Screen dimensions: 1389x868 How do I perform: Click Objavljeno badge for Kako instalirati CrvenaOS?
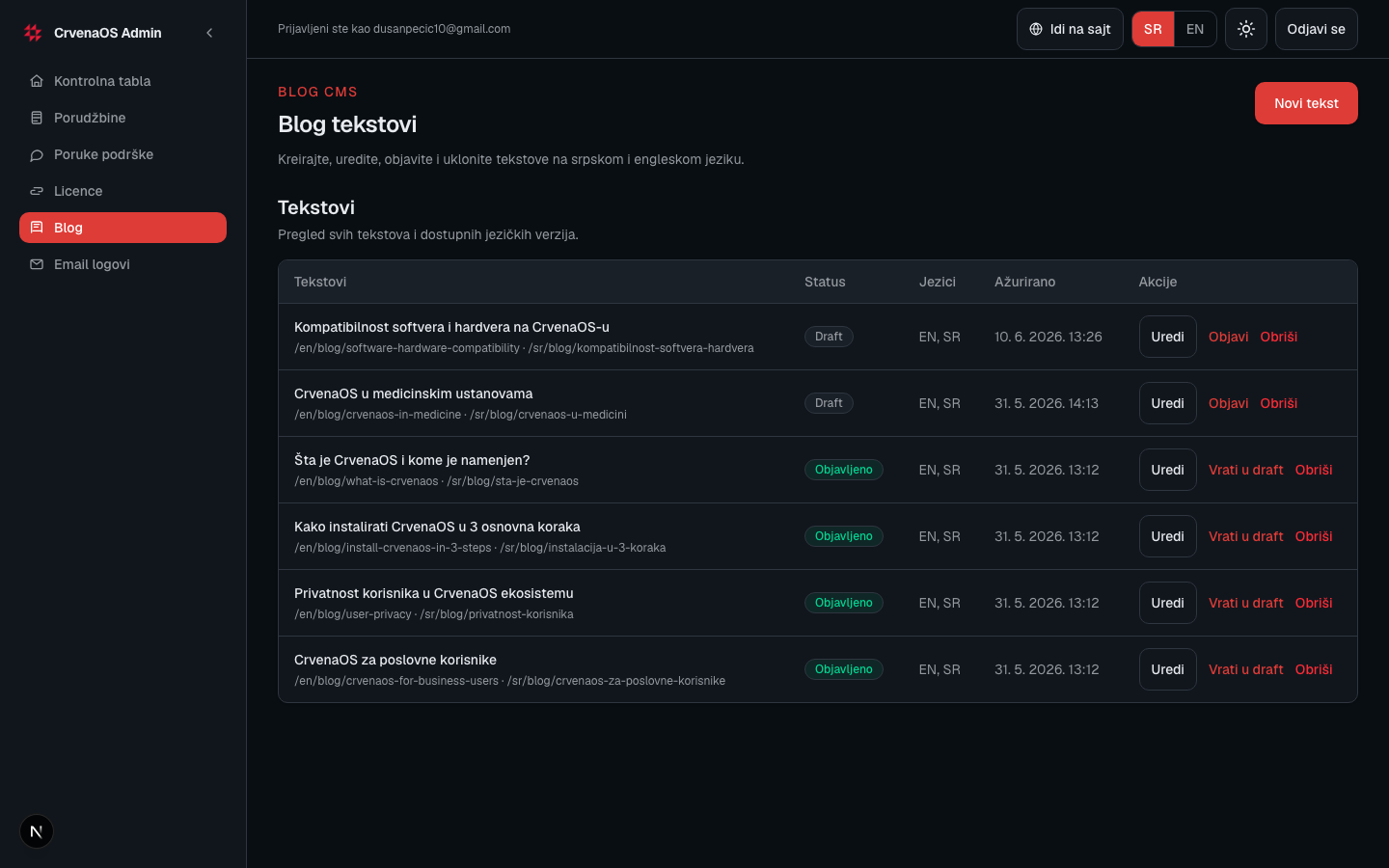point(843,536)
